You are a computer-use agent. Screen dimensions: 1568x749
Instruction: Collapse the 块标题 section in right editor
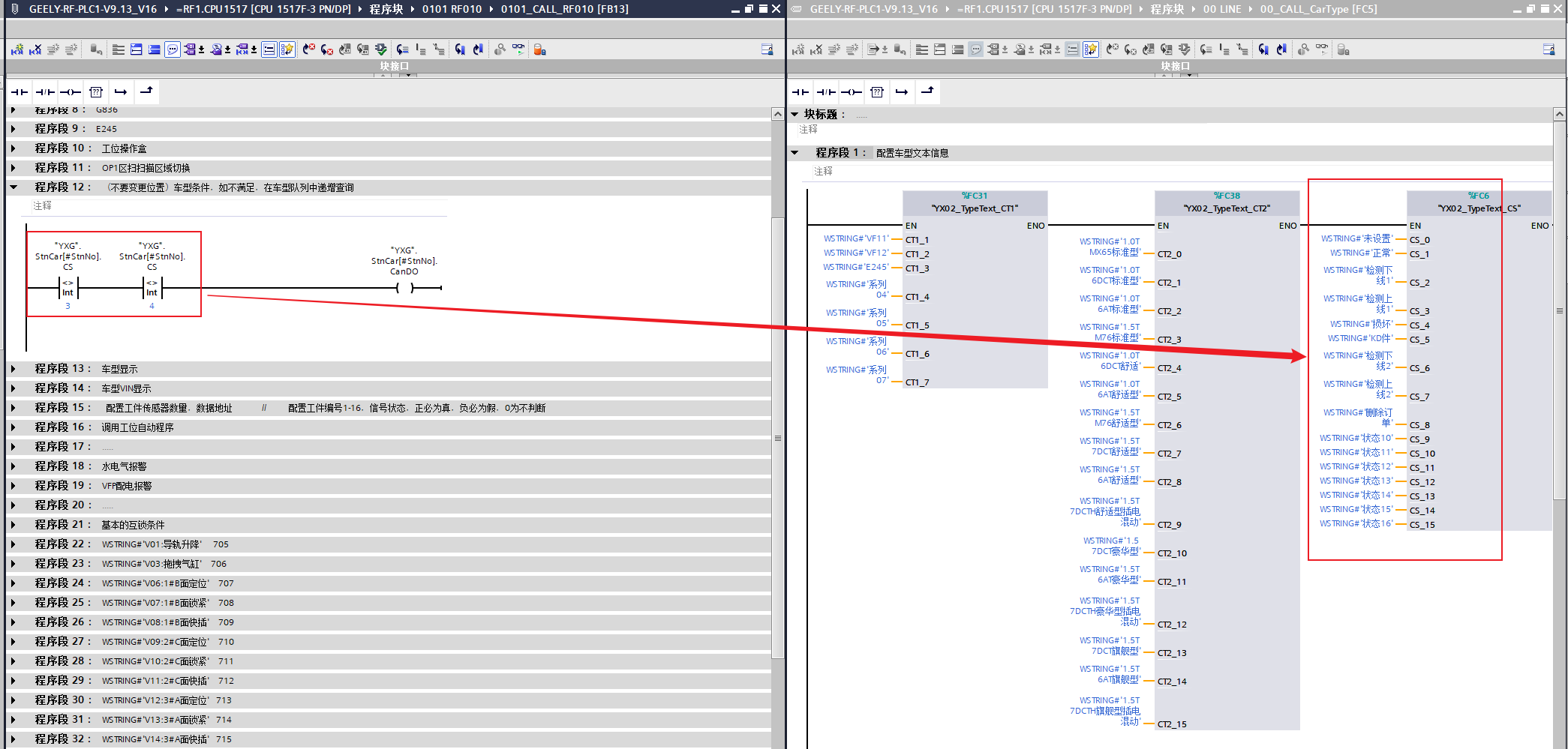795,115
